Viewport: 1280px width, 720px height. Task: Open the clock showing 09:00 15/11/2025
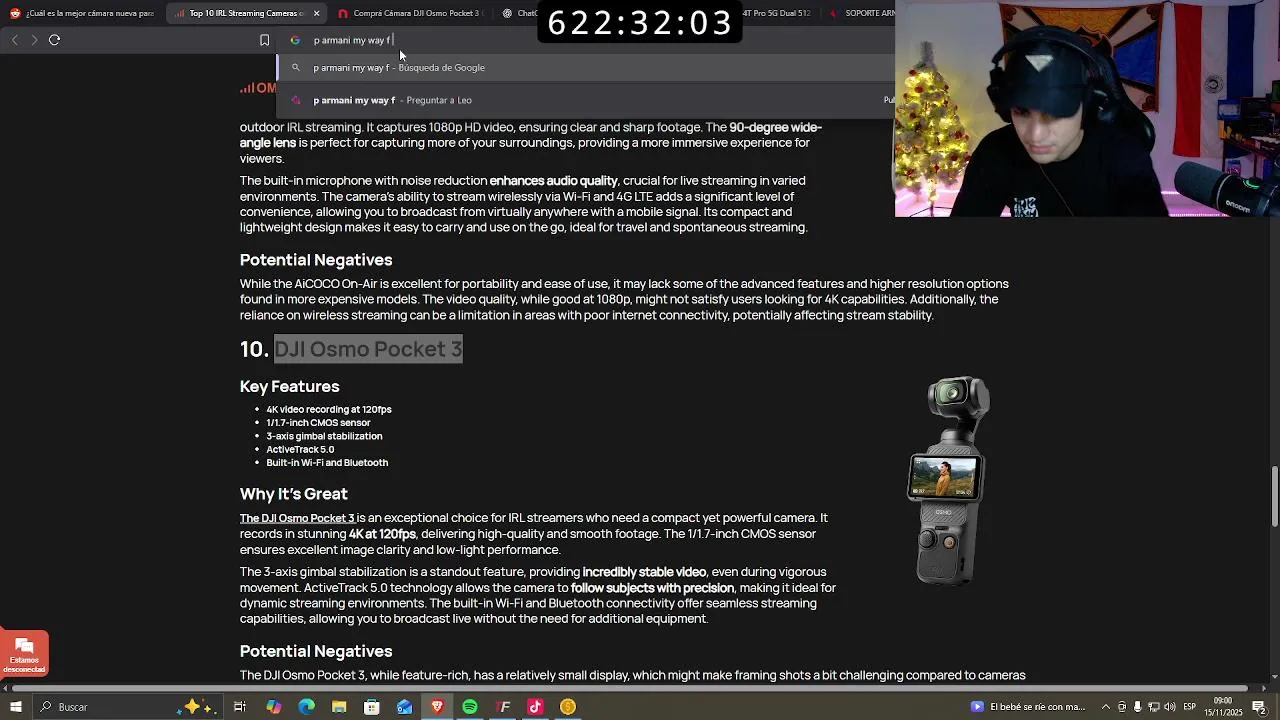[1223, 707]
